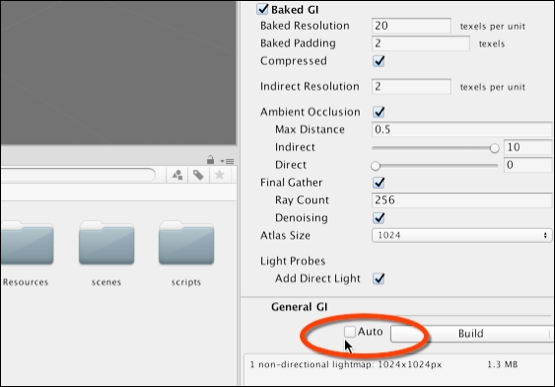Image resolution: width=555 pixels, height=387 pixels.
Task: Click the Baked Padding input field
Action: pyautogui.click(x=420, y=43)
